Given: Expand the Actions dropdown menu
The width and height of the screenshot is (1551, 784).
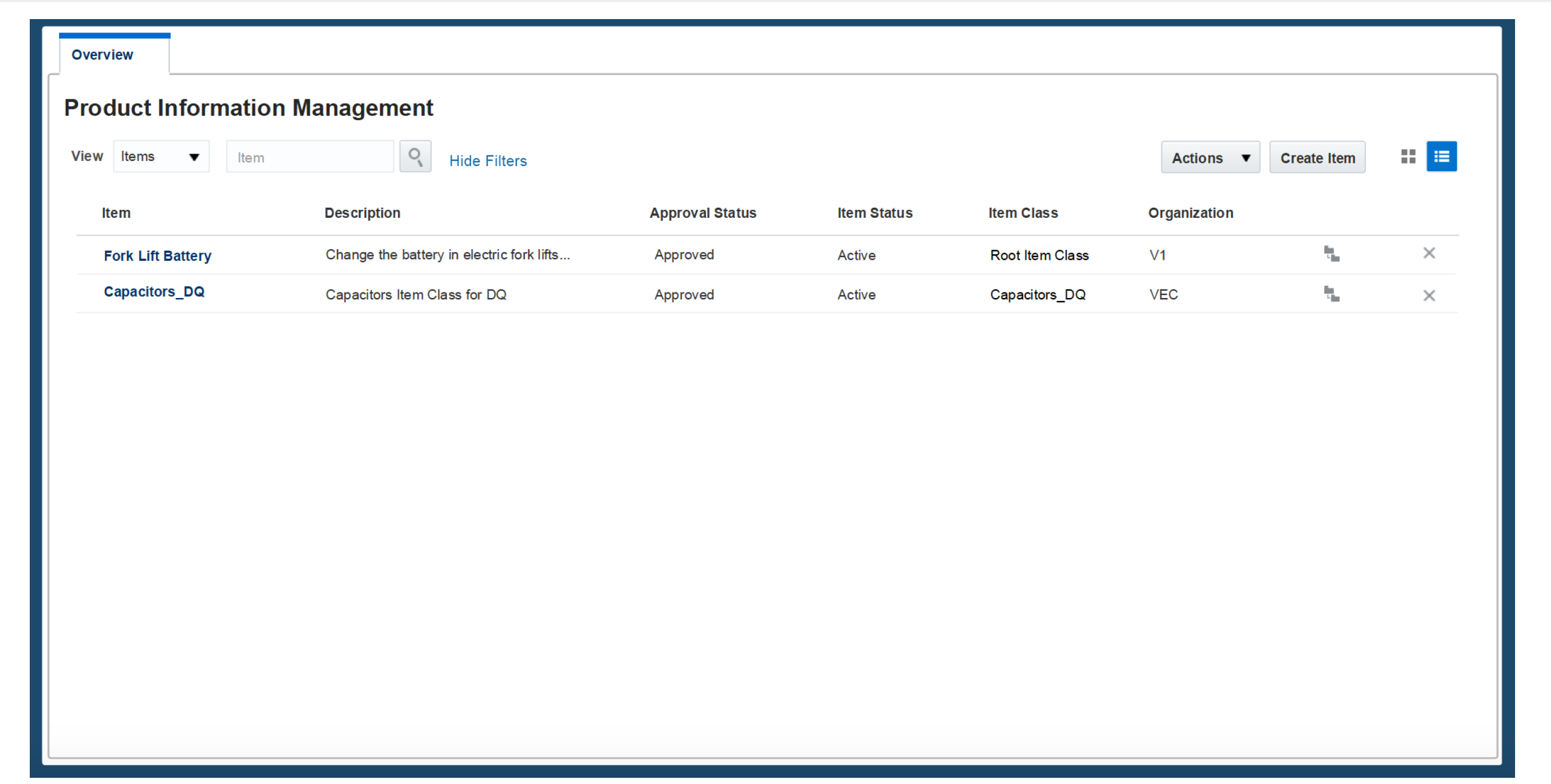Looking at the screenshot, I should tap(1209, 158).
